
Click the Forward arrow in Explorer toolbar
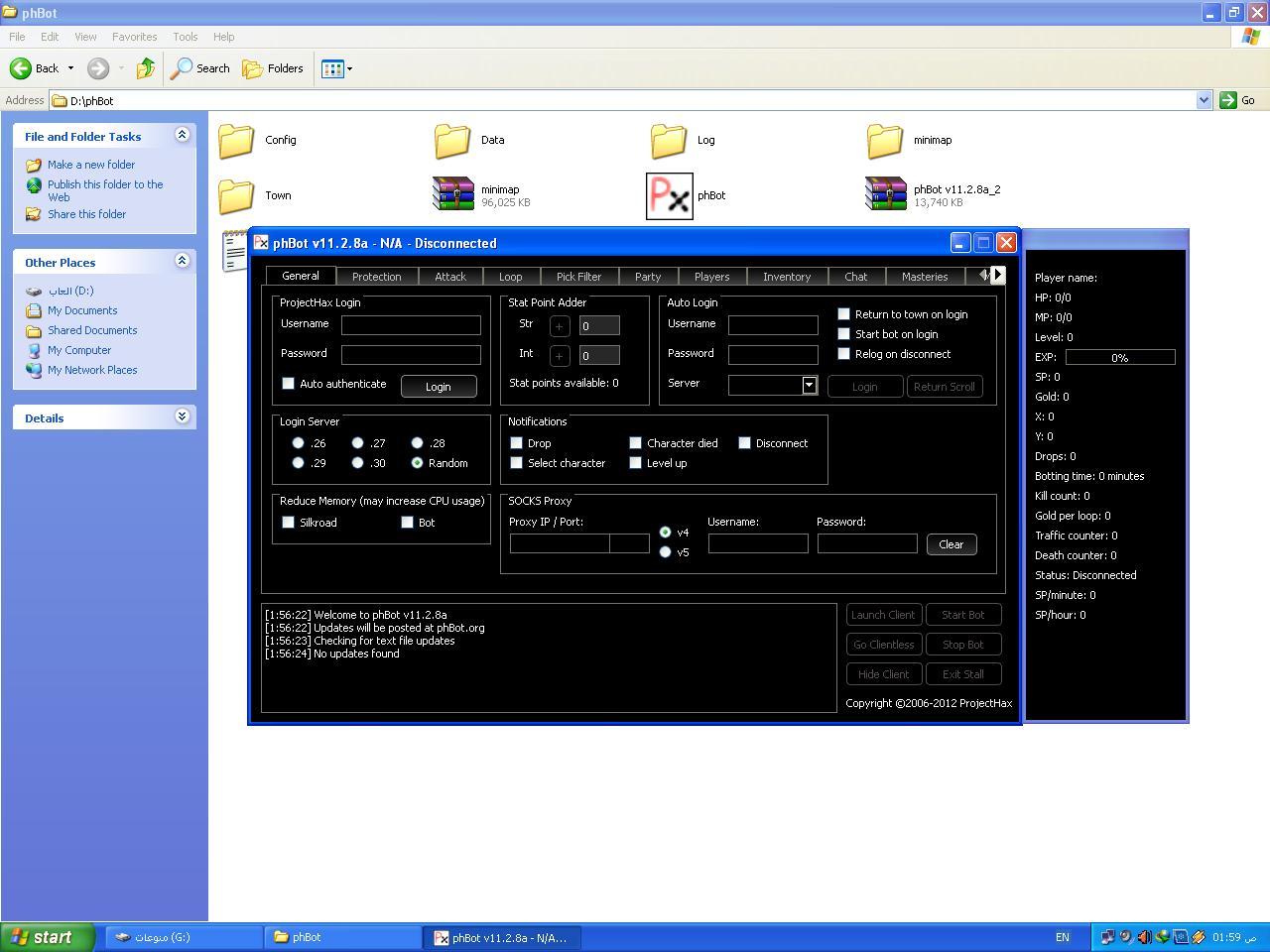97,68
